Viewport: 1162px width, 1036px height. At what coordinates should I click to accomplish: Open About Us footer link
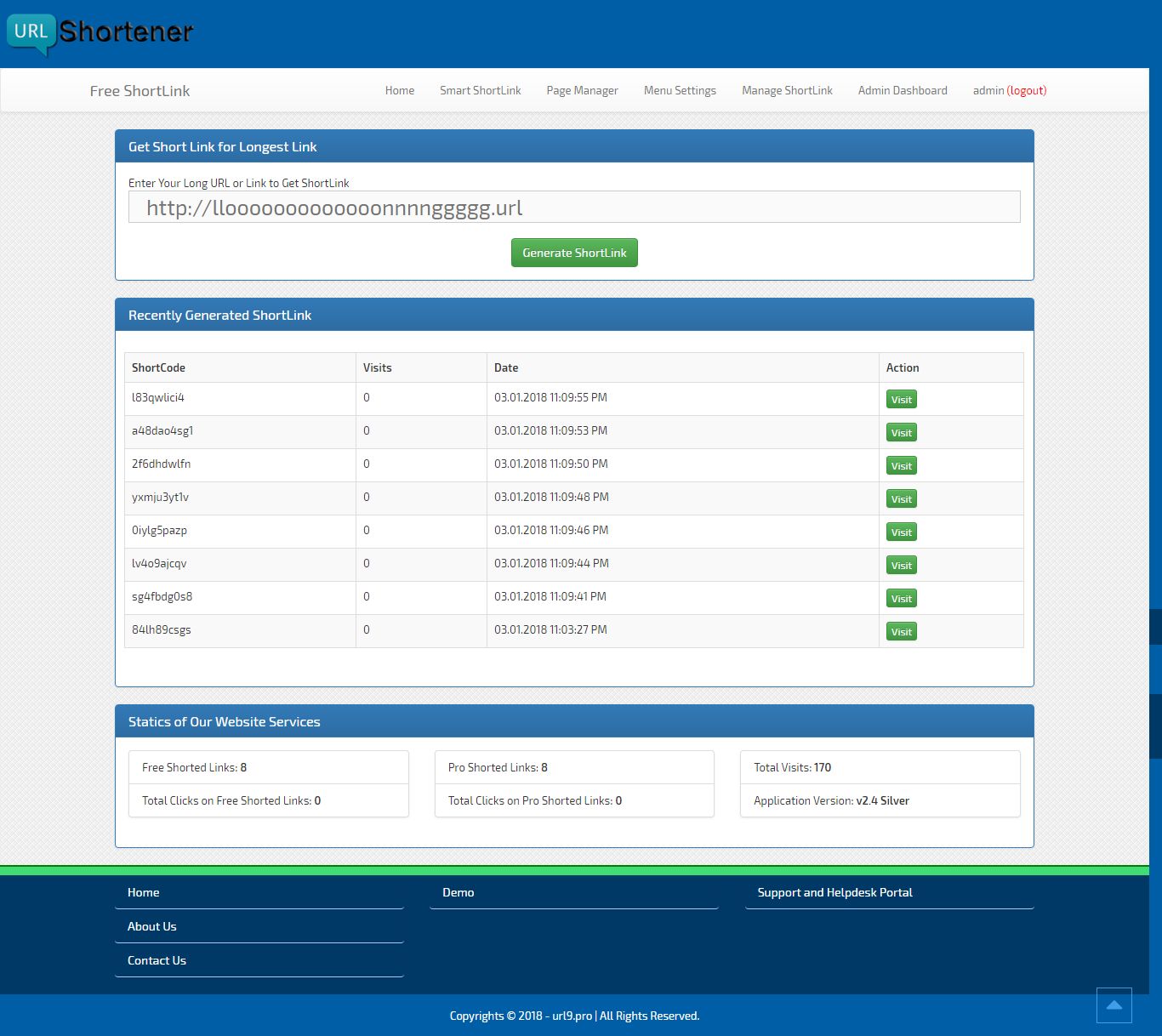point(152,926)
